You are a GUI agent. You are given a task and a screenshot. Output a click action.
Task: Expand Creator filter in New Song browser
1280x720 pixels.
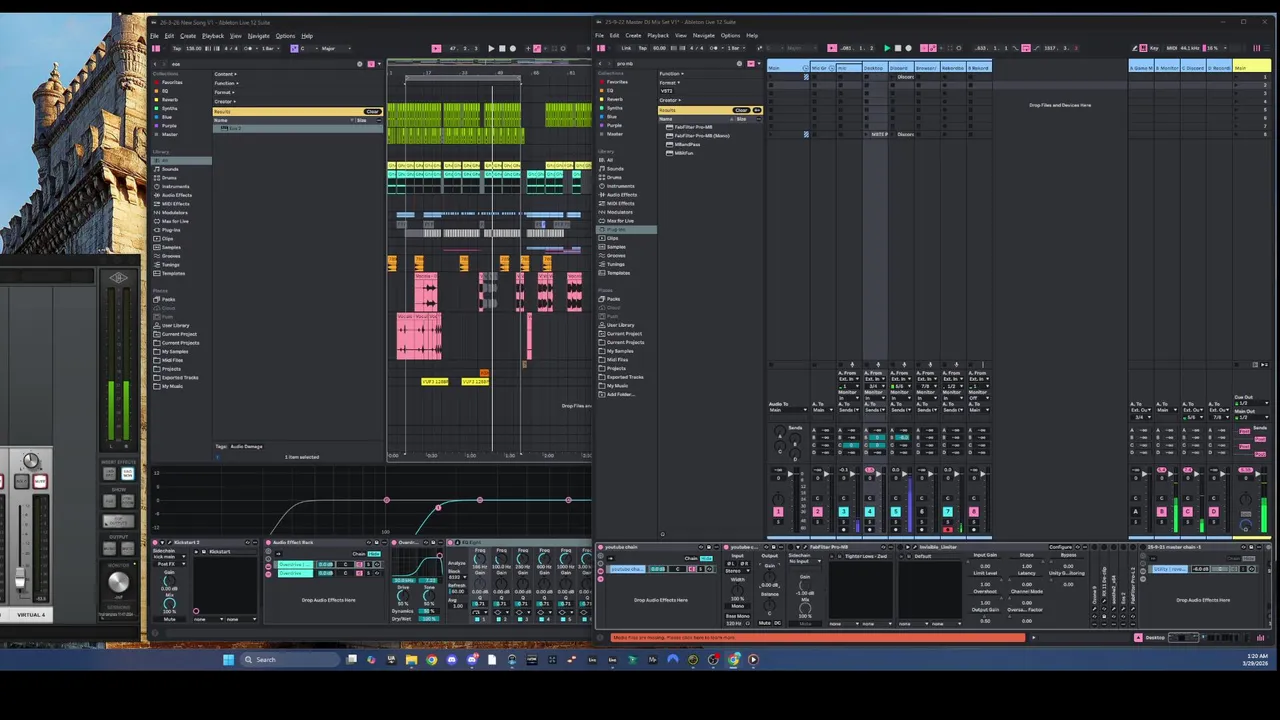[225, 101]
